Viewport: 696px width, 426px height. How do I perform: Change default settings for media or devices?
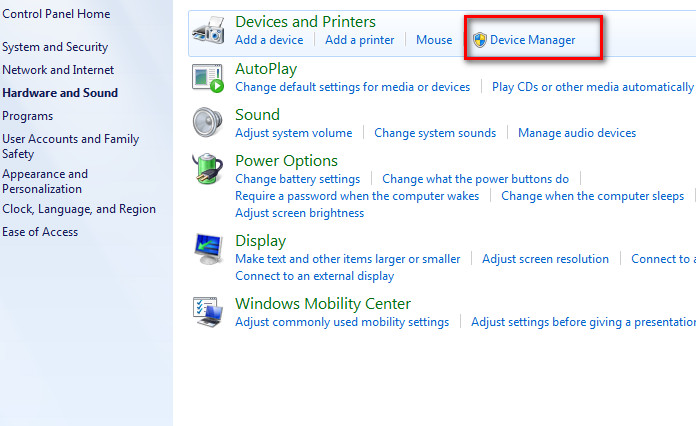352,87
